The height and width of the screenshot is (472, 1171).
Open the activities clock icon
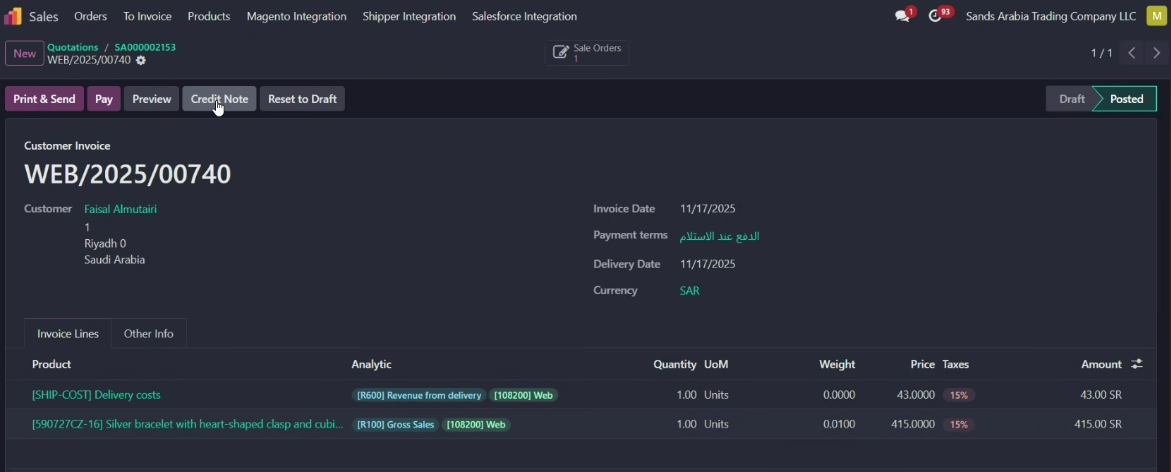coord(935,16)
